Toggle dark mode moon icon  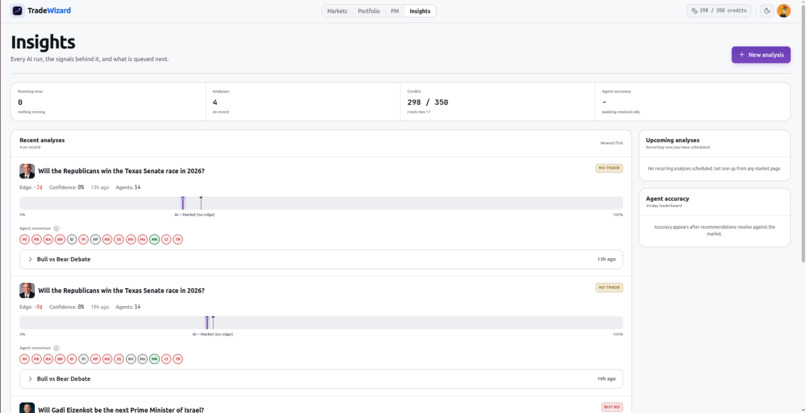pos(767,11)
